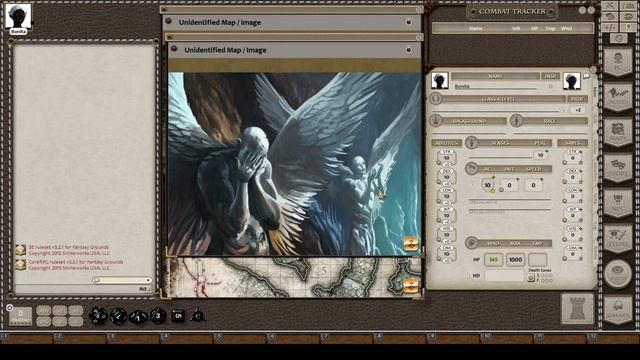Open the health Wounds details icon
The image size is (640, 360).
click(471, 243)
